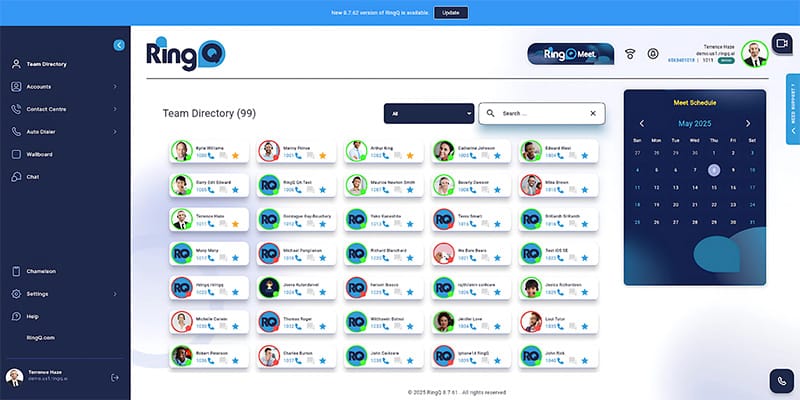Open the floating dialer phone button
The height and width of the screenshot is (400, 800).
[782, 381]
